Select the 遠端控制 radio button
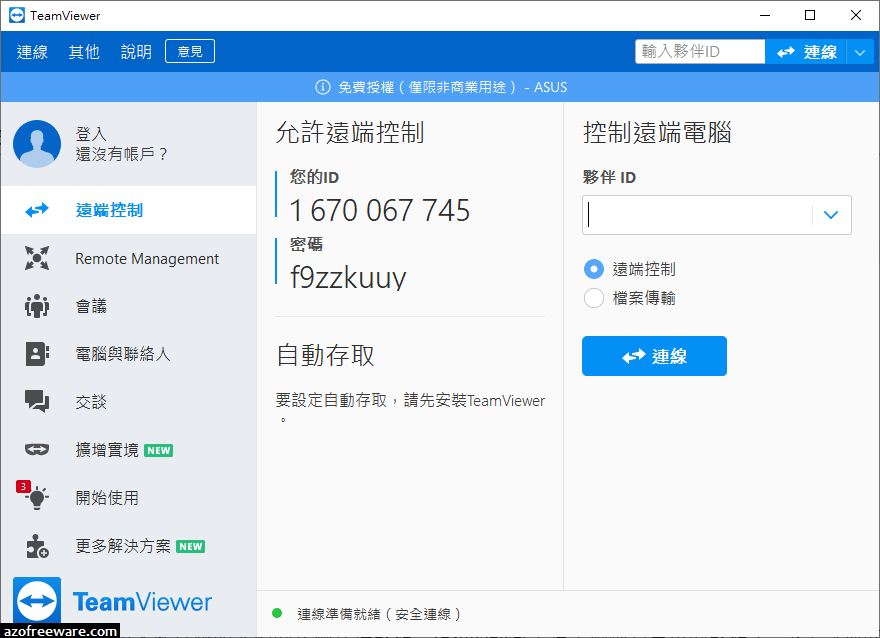Viewport: 880px width, 638px height. (x=594, y=269)
